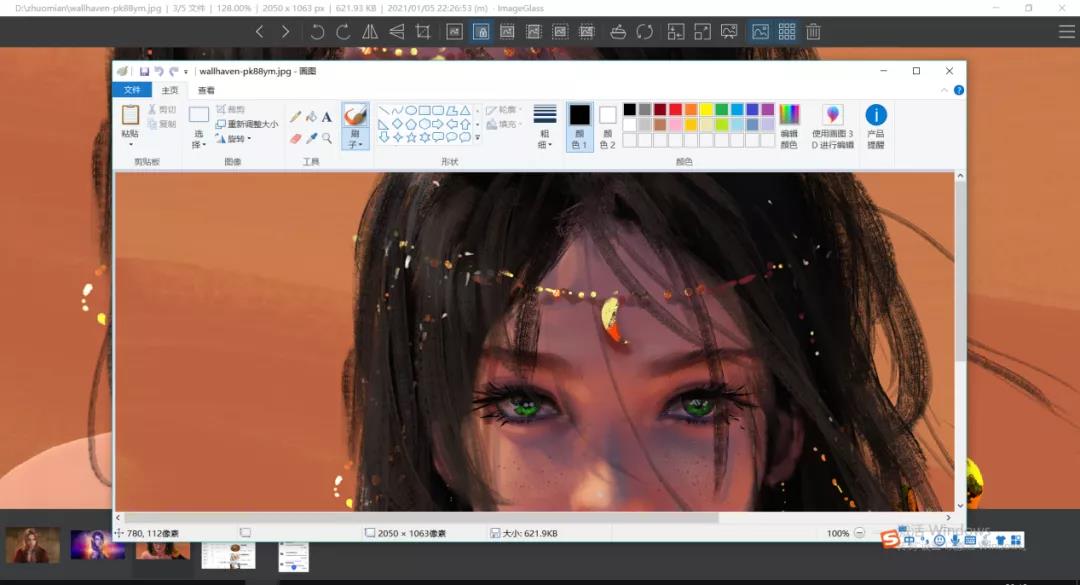Select the Pencil tool in Paint
This screenshot has width=1080, height=585.
tap(295, 116)
